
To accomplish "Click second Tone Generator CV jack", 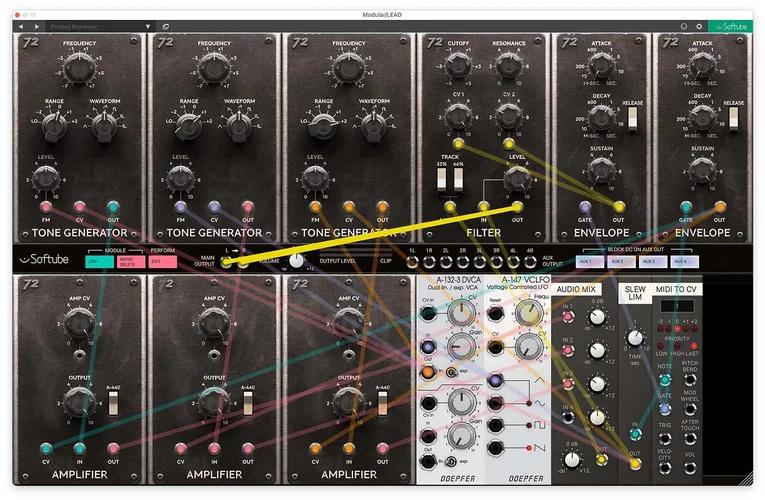I will (x=214, y=207).
